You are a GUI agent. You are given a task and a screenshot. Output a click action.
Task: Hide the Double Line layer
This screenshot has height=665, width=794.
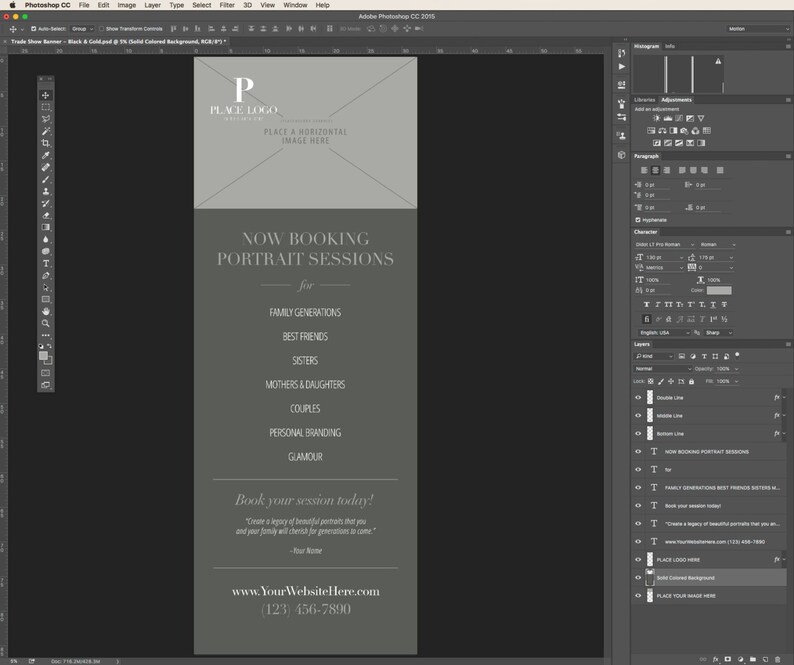point(638,398)
